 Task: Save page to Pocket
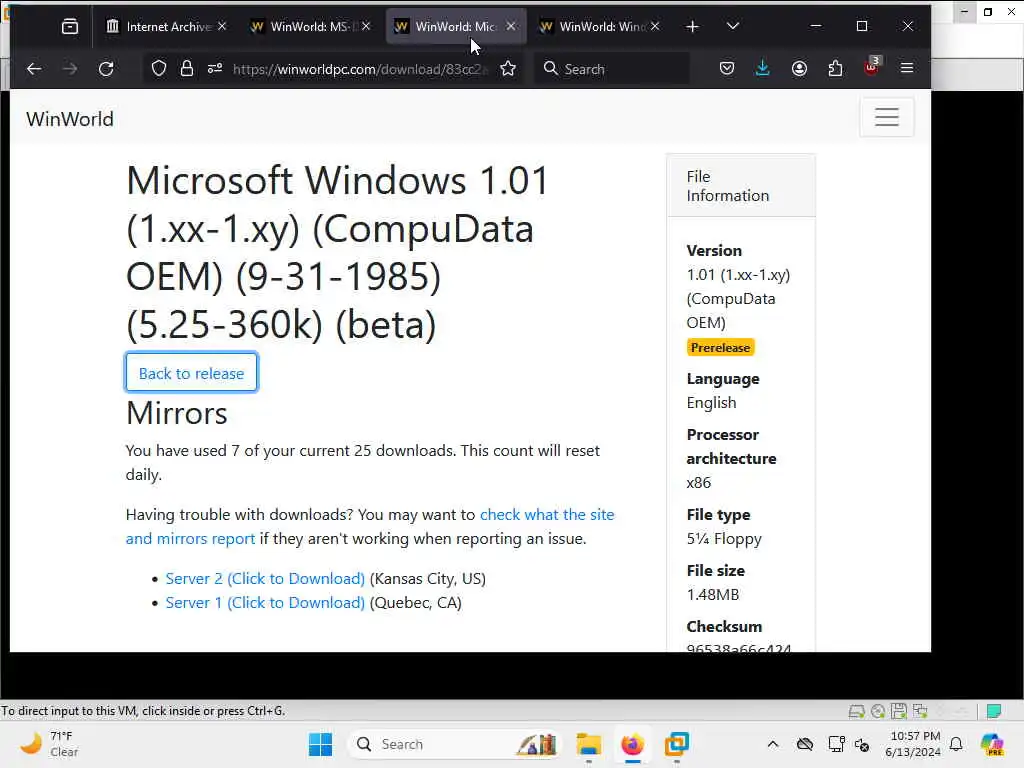coord(727,69)
